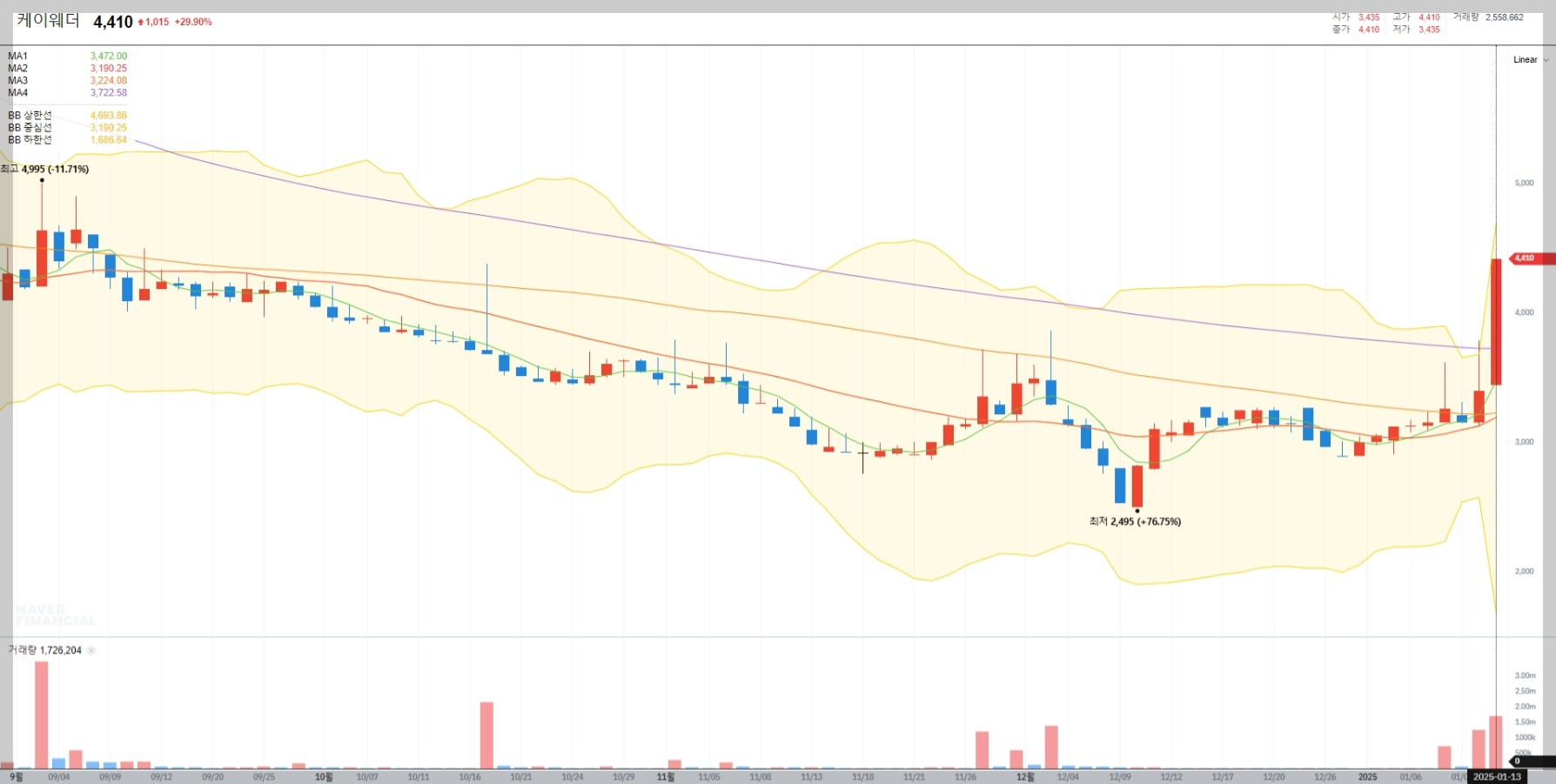Screen dimensions: 1556x784
Task: Click the 최저 2,495 low annotation
Action: [1135, 521]
